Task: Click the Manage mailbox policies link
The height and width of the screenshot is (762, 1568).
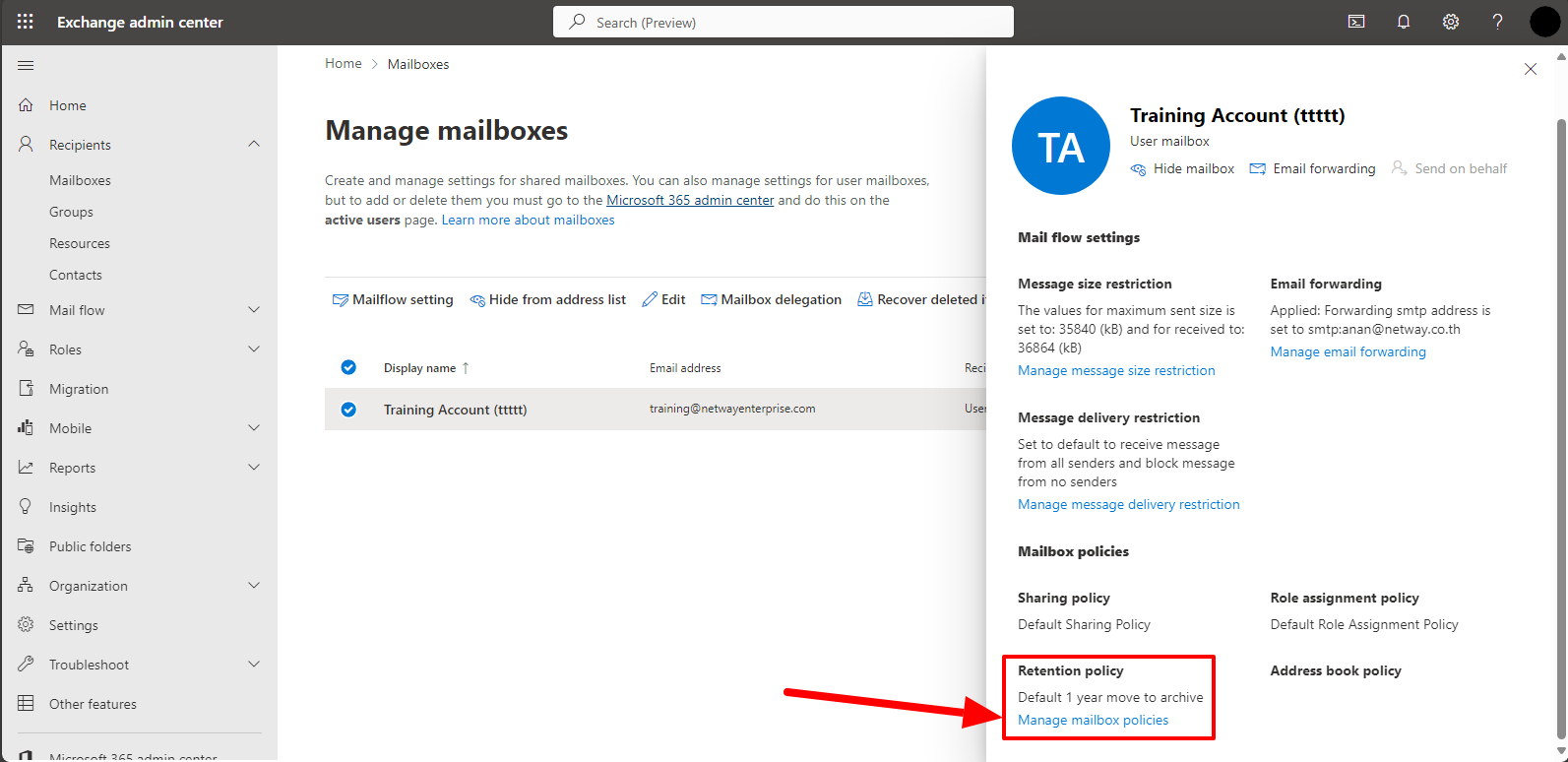Action: coord(1093,720)
